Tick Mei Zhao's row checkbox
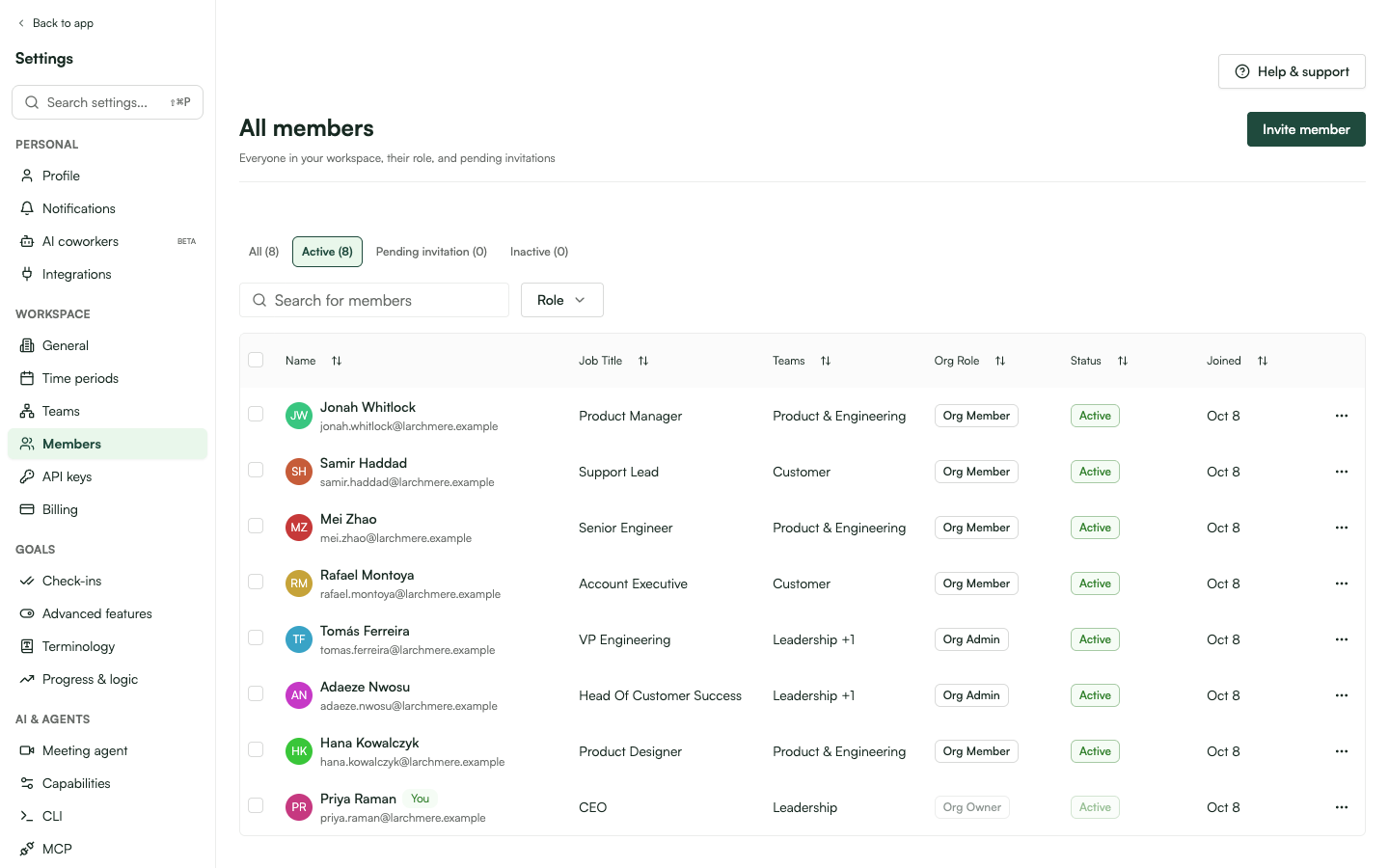 pyautogui.click(x=256, y=526)
